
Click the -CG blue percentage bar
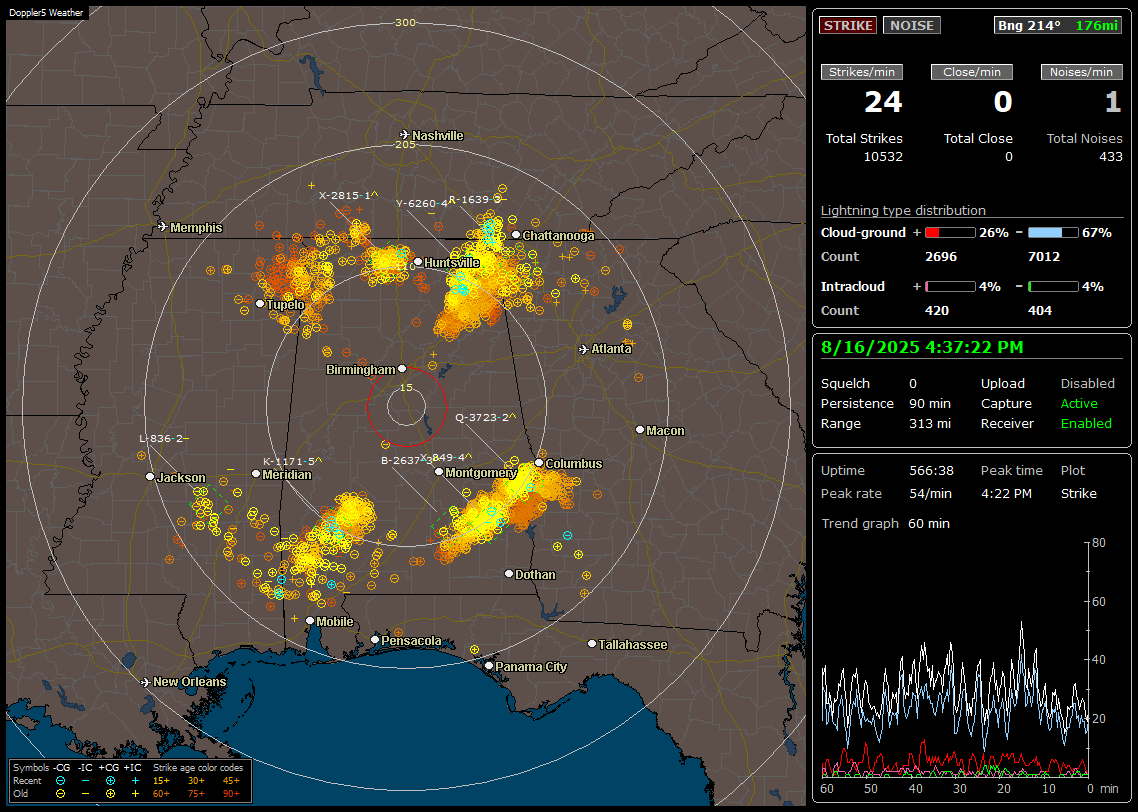click(x=1053, y=233)
